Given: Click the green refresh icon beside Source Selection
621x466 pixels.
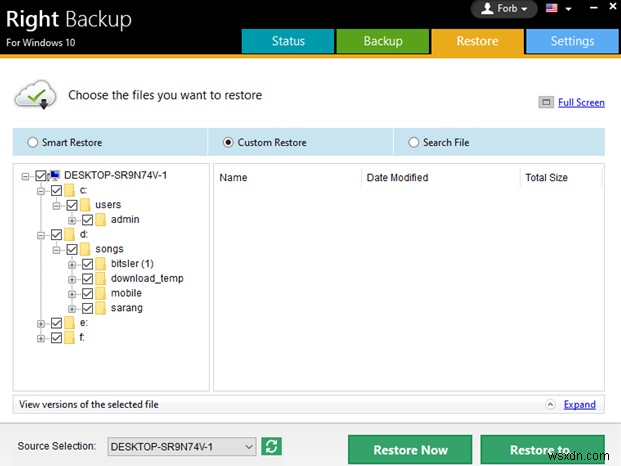Looking at the screenshot, I should tap(271, 447).
